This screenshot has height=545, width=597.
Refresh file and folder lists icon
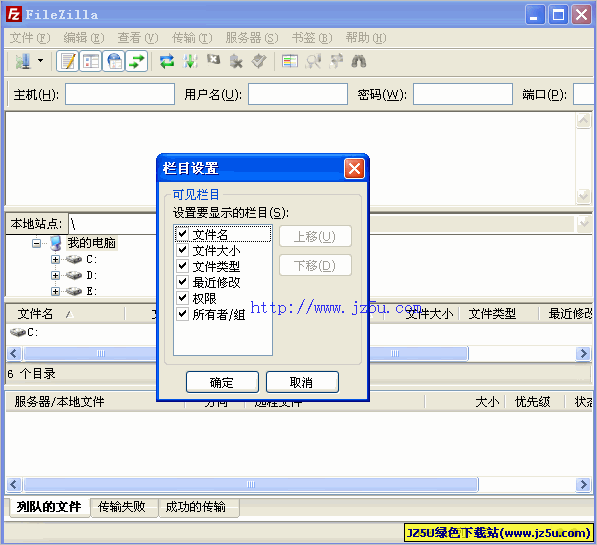(167, 61)
